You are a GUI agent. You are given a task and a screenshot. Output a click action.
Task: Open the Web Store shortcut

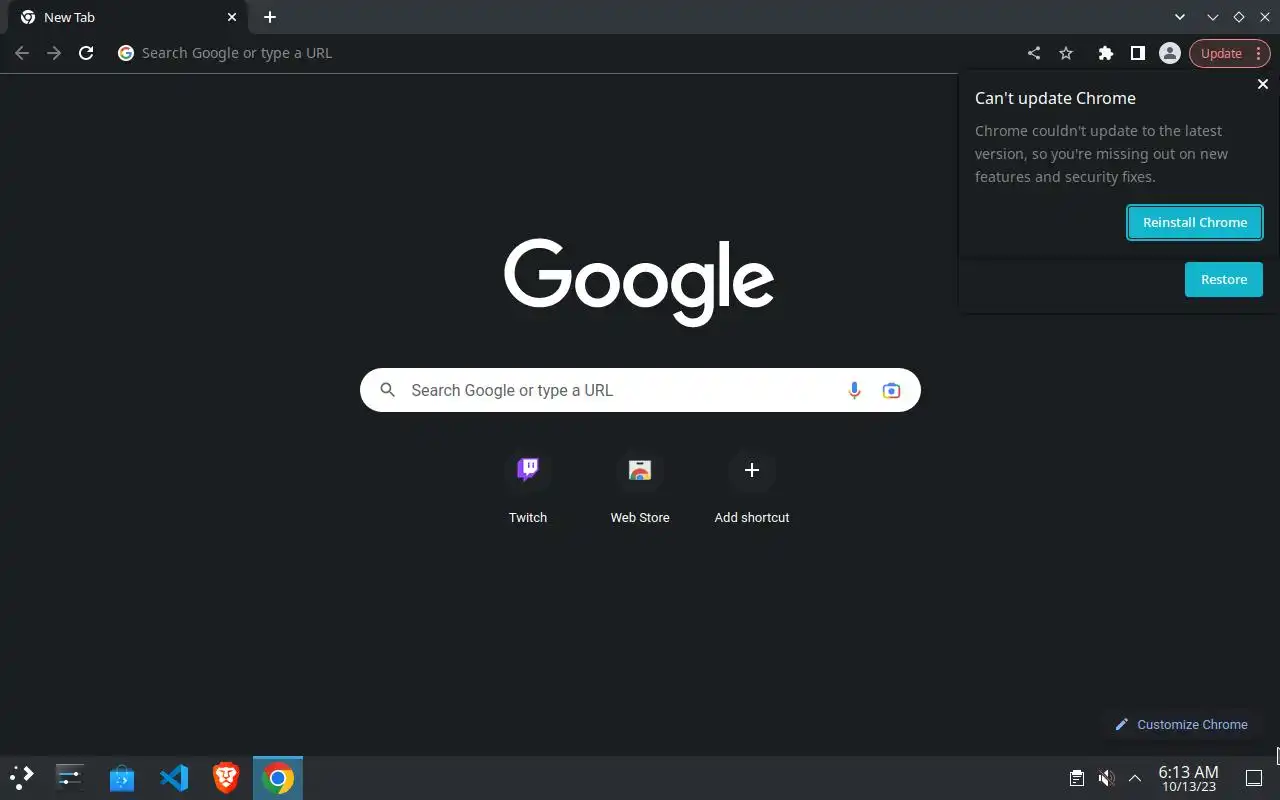(640, 487)
